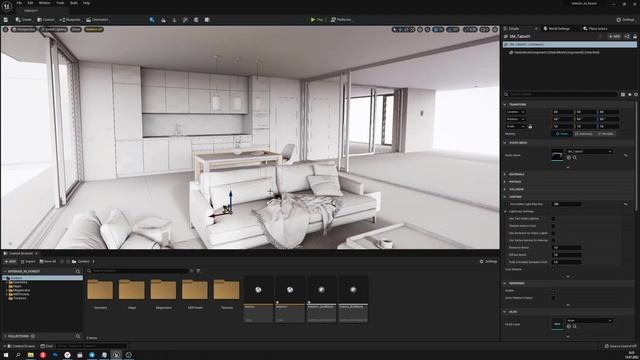
Task: Open the Detail Lighting view mode dropdown
Action: tap(53, 29)
